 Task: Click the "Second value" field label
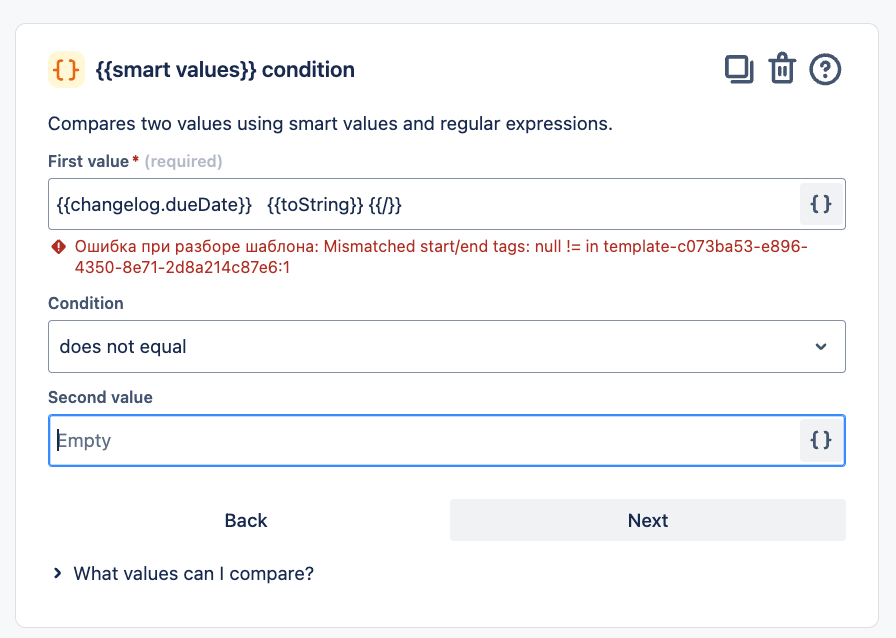[100, 397]
